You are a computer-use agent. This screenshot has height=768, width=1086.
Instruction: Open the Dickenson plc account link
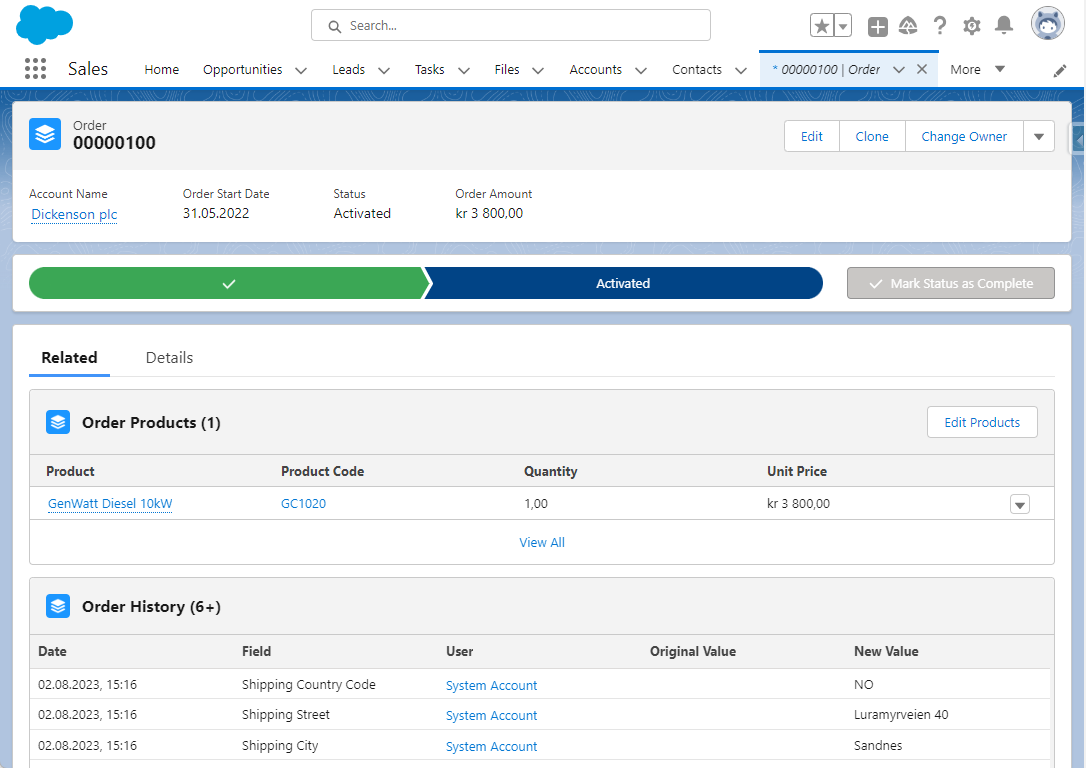coord(74,215)
